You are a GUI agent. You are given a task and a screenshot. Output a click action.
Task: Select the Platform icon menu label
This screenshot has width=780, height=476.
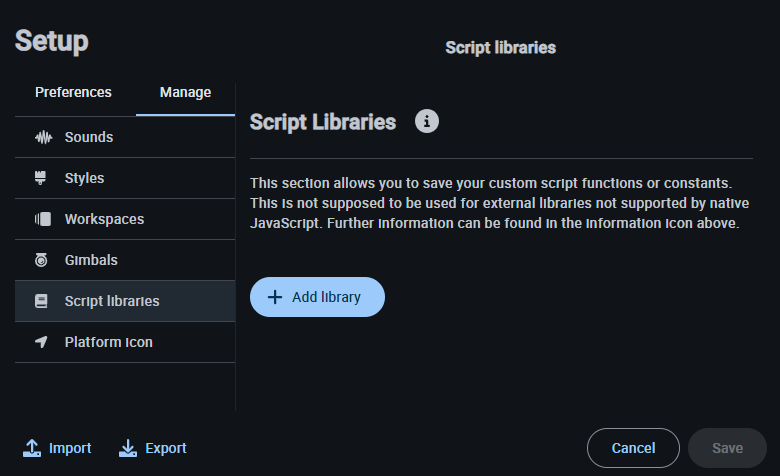(108, 342)
